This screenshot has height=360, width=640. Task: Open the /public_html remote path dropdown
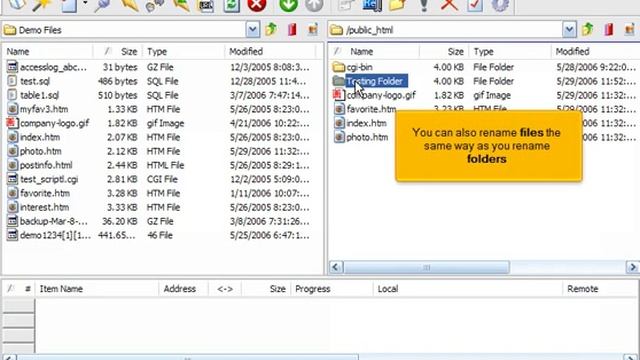click(569, 30)
